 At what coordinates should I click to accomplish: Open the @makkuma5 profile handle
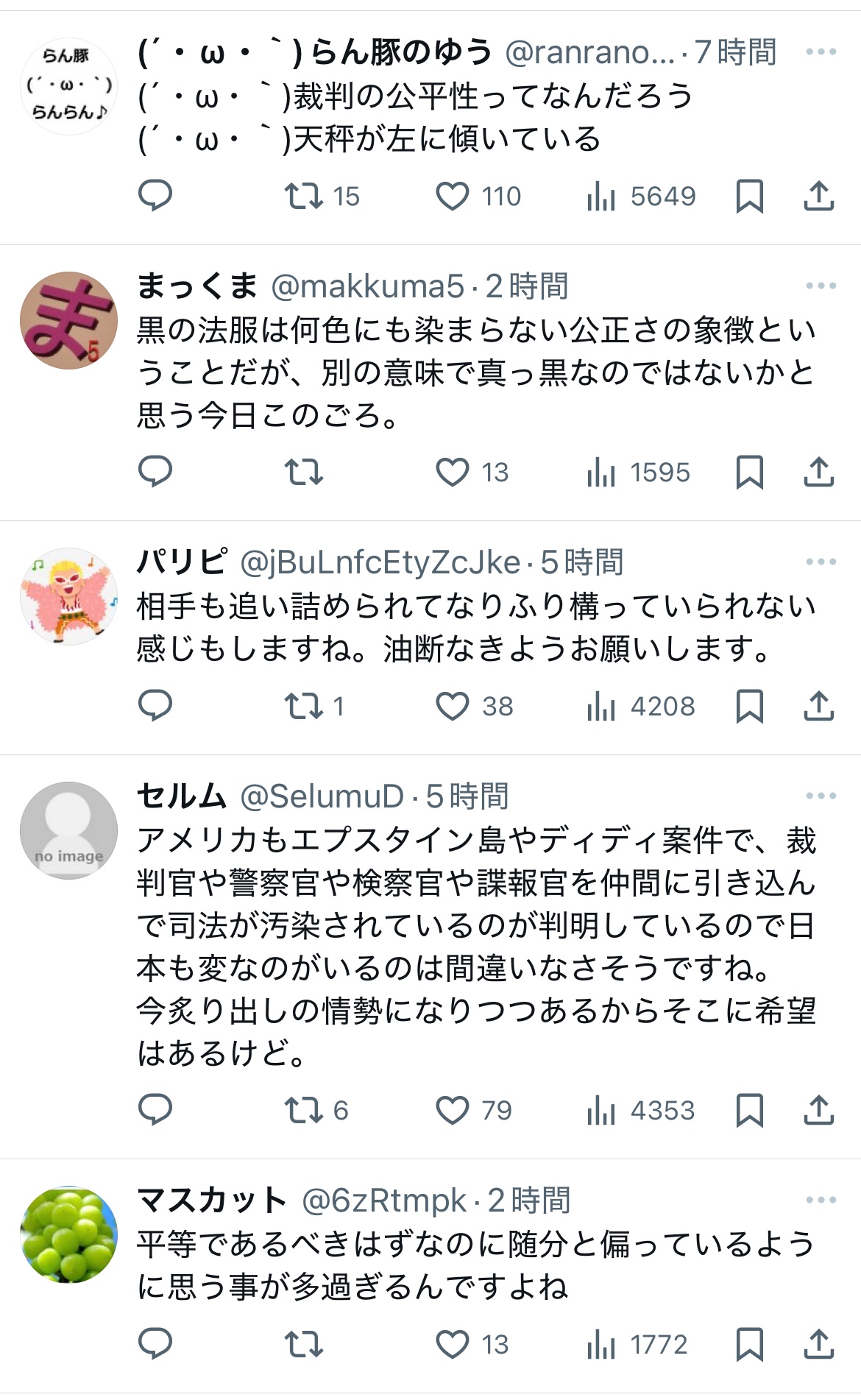pyautogui.click(x=368, y=286)
